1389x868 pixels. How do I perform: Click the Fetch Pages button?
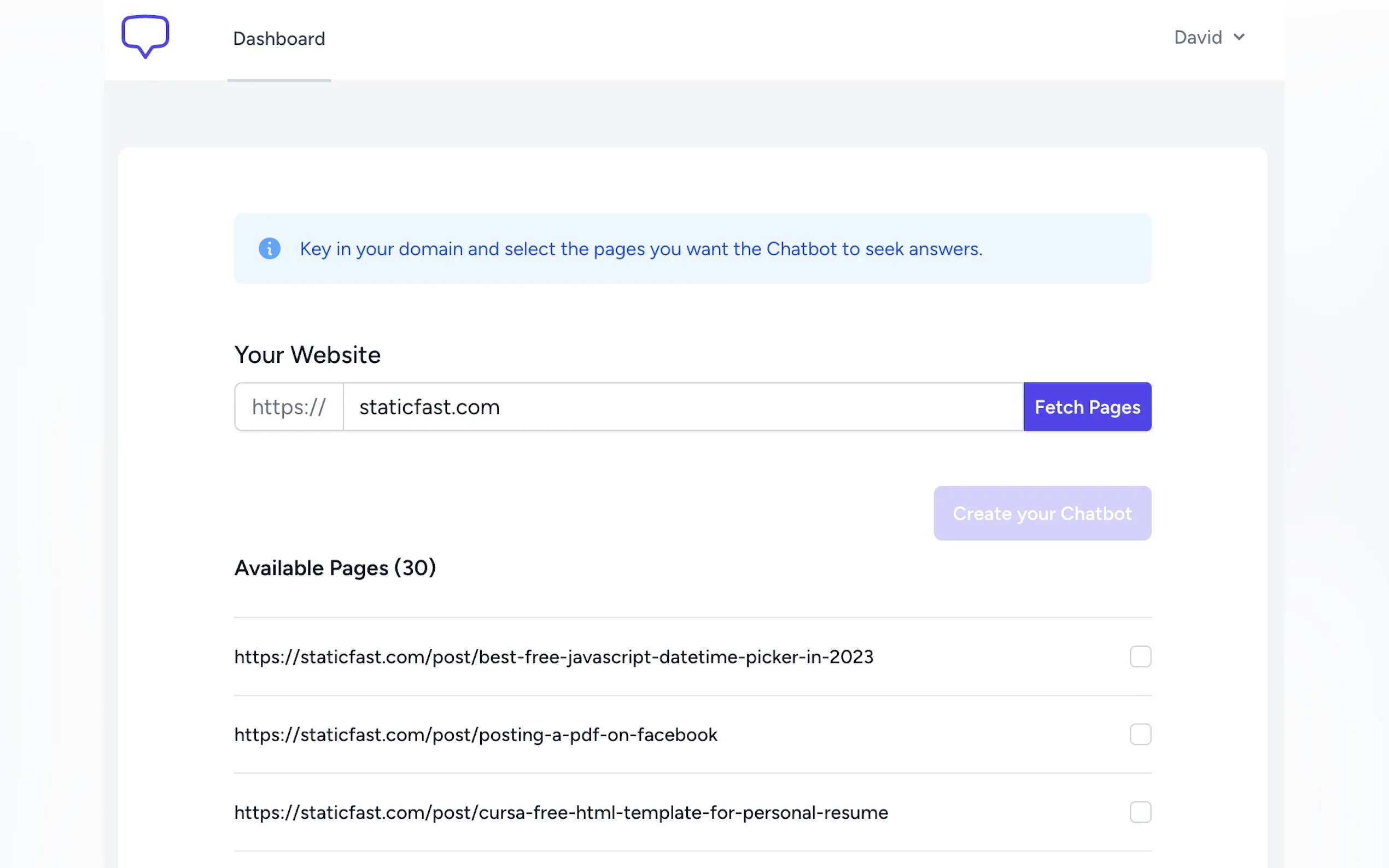pos(1088,407)
